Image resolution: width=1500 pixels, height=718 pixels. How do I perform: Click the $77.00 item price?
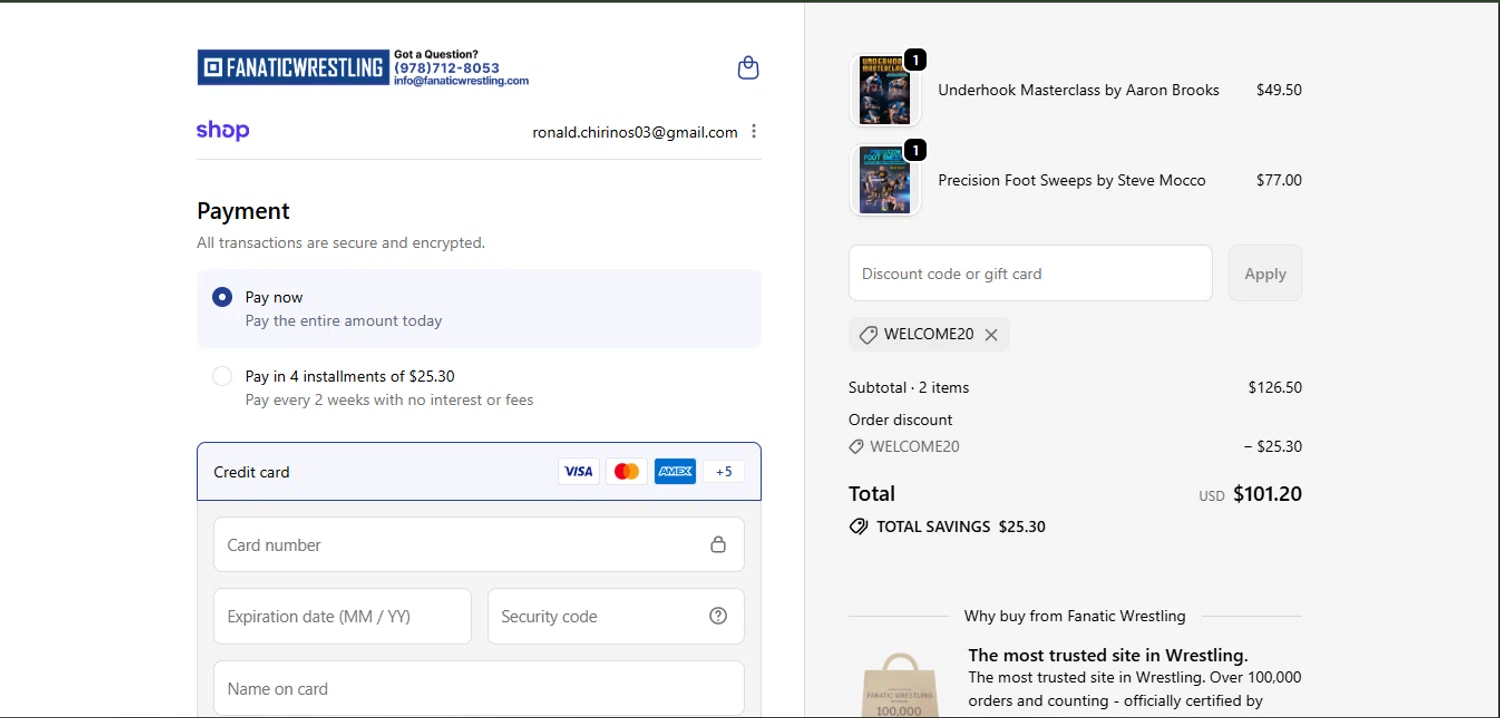(x=1279, y=180)
